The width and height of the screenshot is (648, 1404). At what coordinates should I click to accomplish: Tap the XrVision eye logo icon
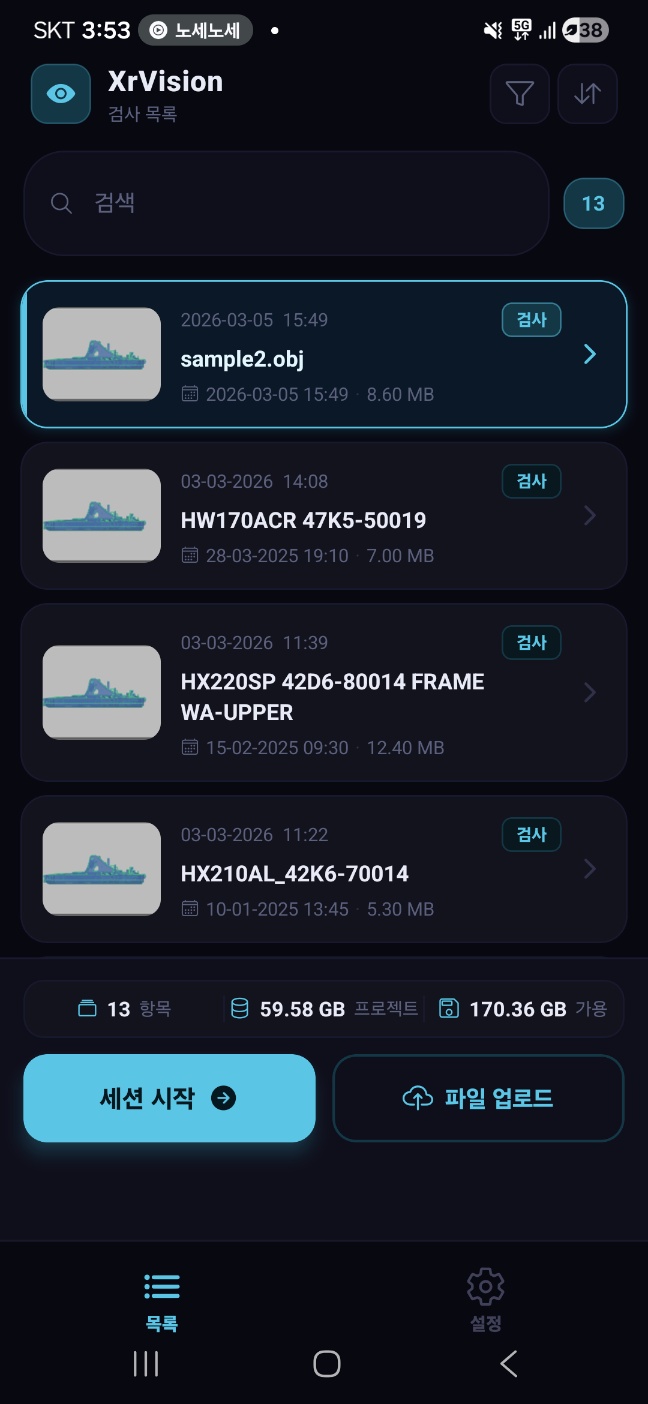(x=61, y=94)
